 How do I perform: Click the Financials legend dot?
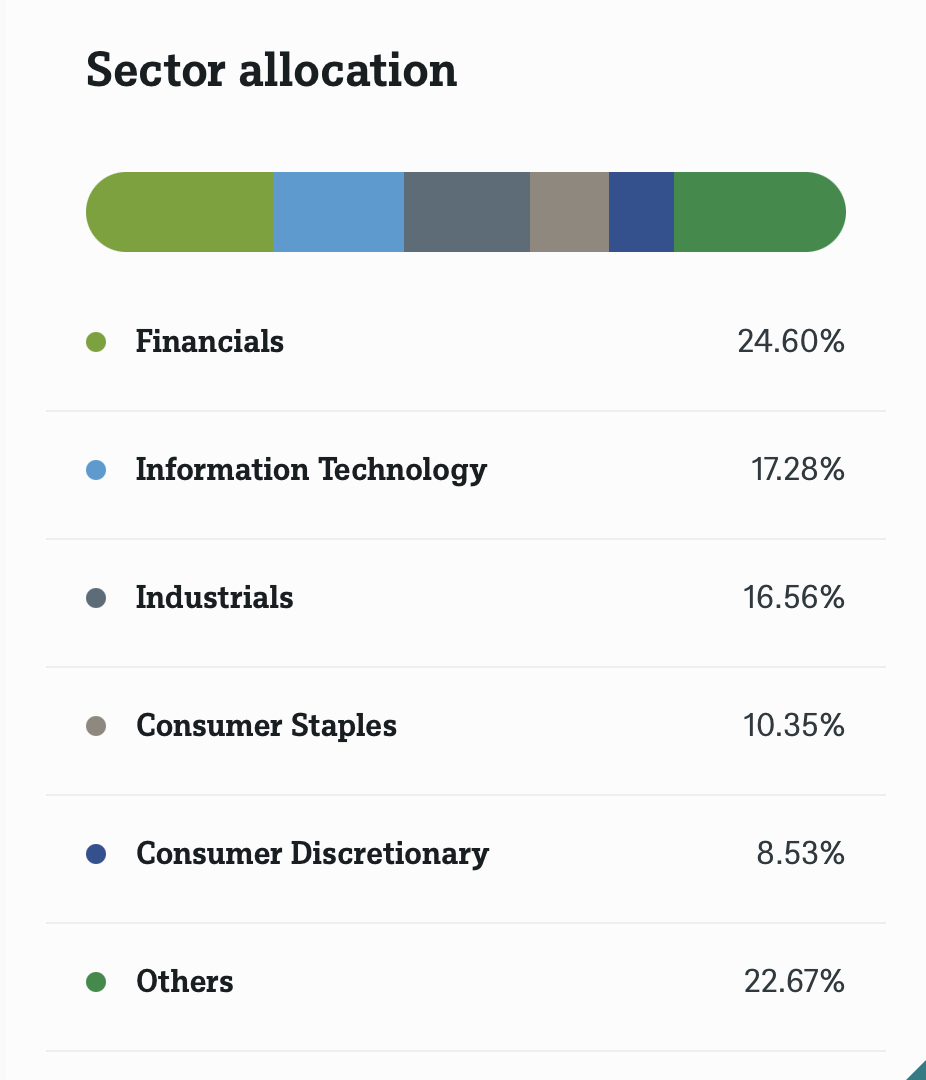[96, 342]
